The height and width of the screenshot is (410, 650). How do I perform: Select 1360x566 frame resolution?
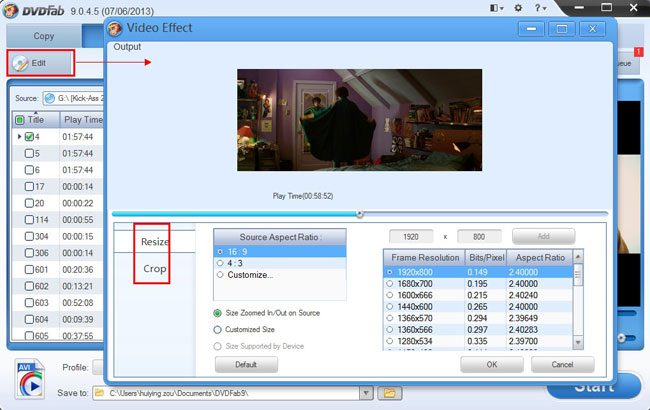click(x=478, y=330)
